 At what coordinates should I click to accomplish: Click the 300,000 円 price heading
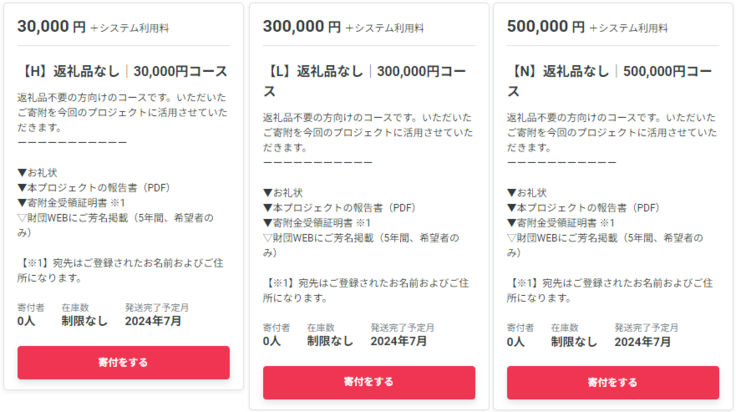[x=301, y=26]
